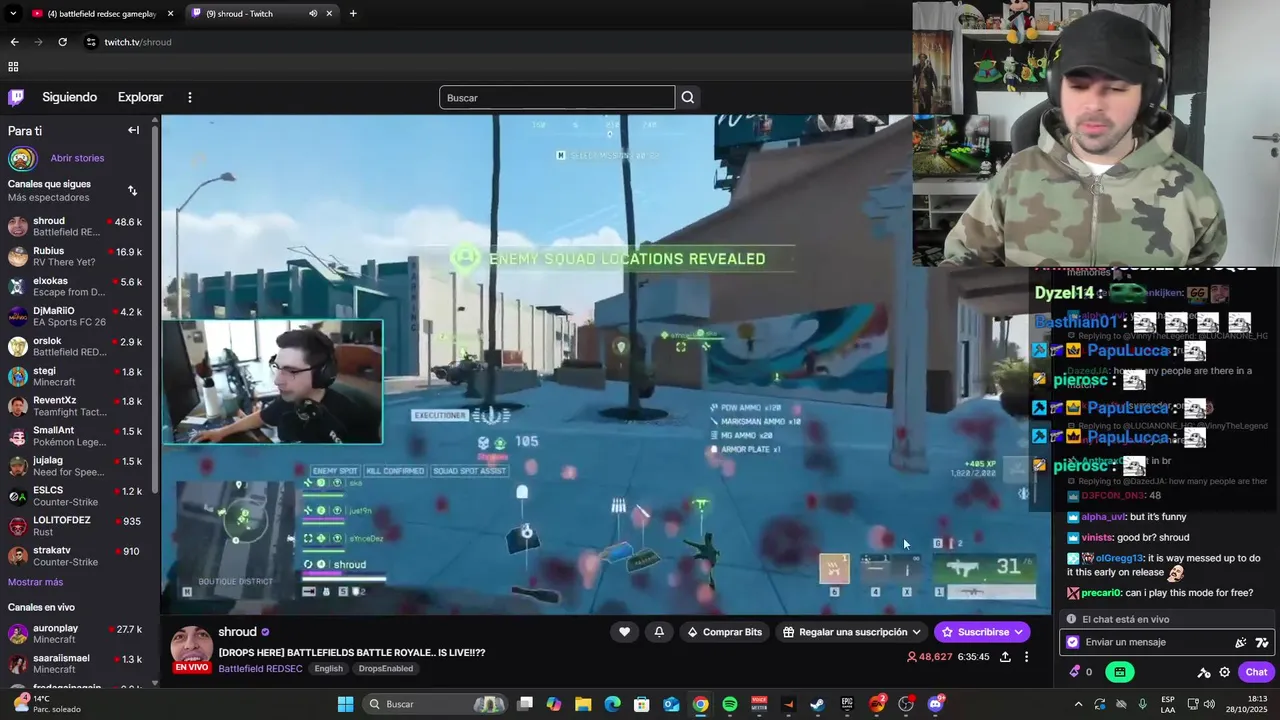Close the battlefield redsec gameplay tab

[170, 14]
